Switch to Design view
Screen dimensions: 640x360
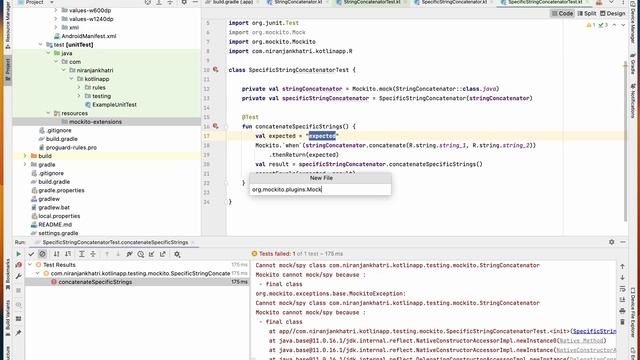point(612,13)
